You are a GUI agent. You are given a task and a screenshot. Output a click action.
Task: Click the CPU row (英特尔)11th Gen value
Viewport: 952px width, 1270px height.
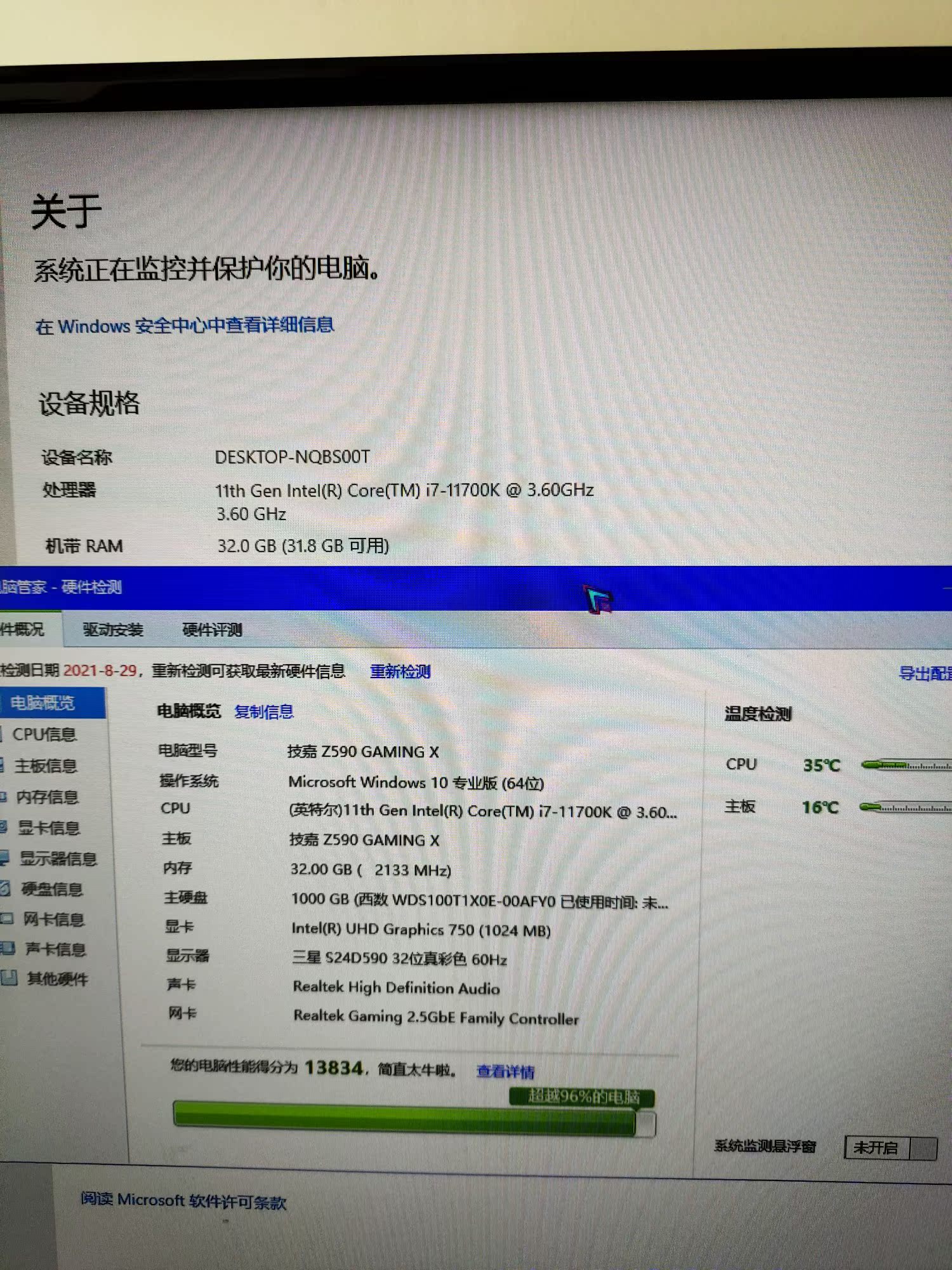483,812
